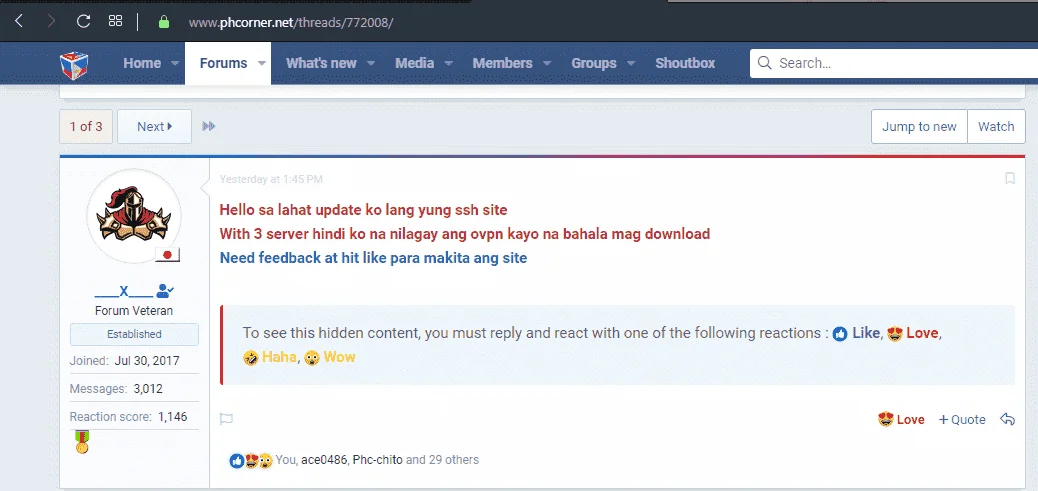
Task: Expand the Forums dropdown arrow
Action: click(261, 64)
